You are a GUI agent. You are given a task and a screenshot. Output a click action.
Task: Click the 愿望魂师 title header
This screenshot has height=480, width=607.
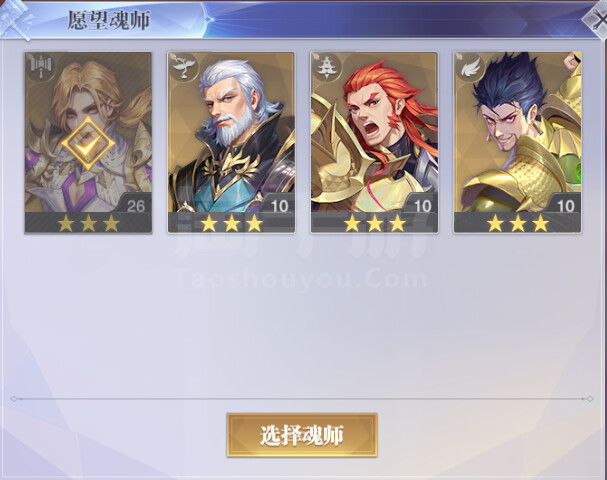click(x=109, y=21)
